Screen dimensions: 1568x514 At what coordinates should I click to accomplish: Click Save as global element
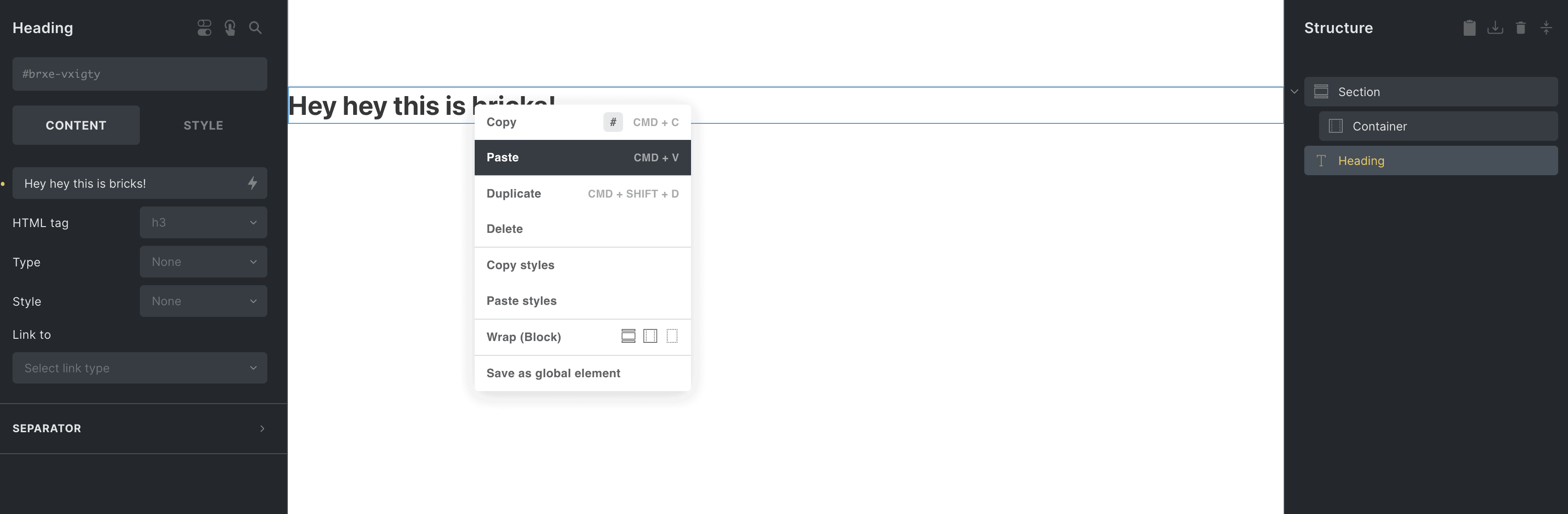[x=553, y=373]
